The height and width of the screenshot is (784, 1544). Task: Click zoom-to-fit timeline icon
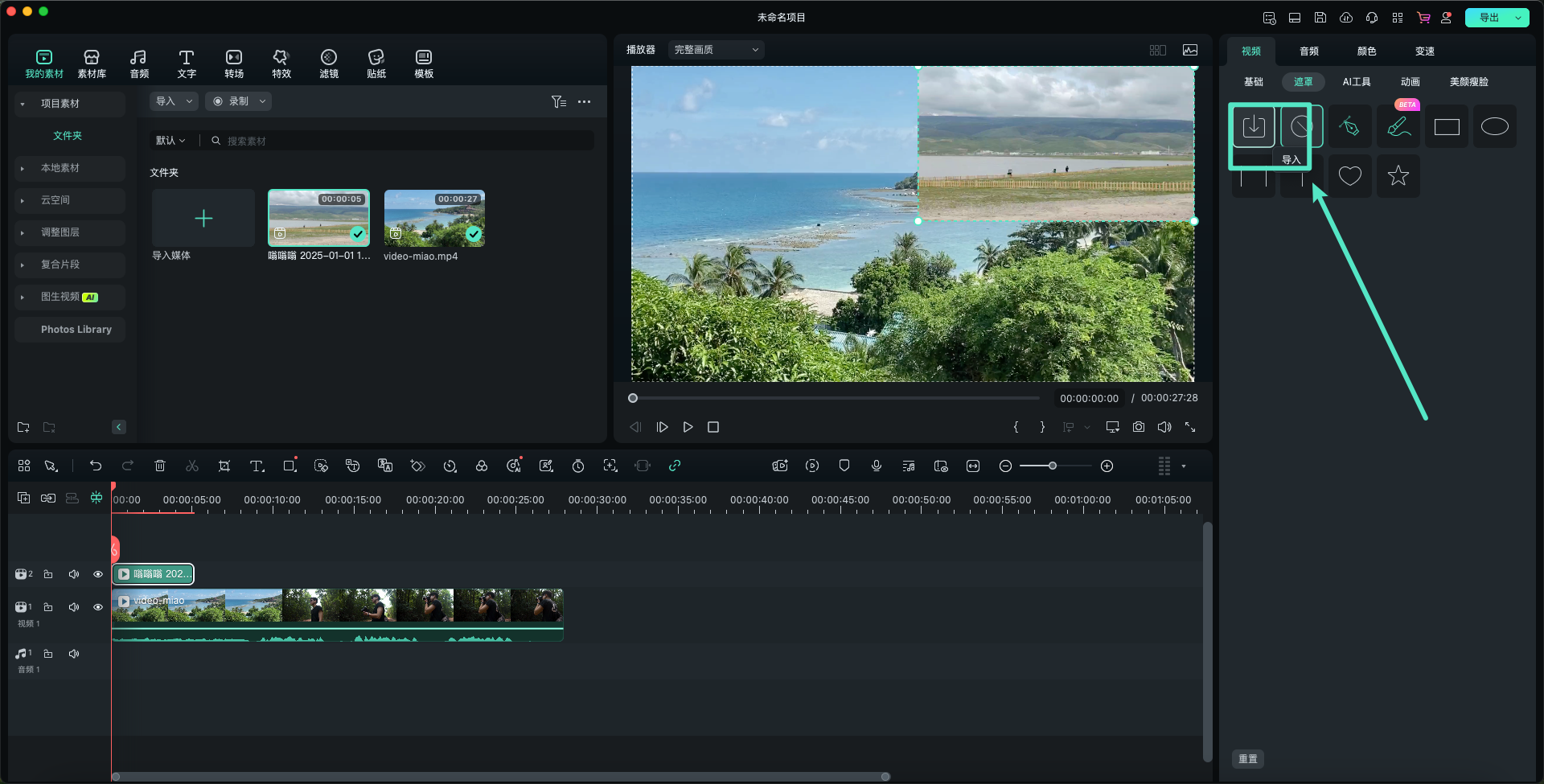pyautogui.click(x=973, y=466)
